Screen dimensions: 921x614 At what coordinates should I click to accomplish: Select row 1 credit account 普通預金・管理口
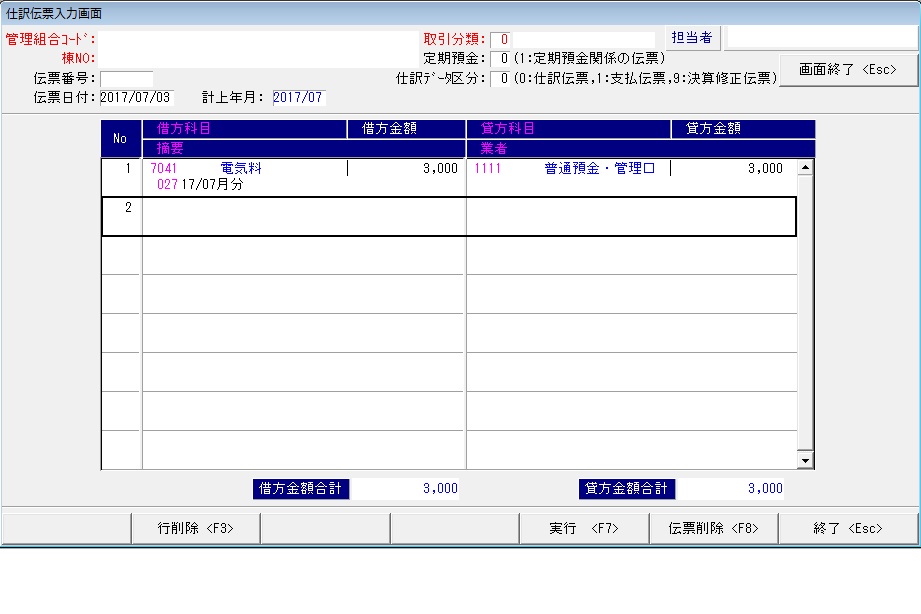click(x=598, y=169)
